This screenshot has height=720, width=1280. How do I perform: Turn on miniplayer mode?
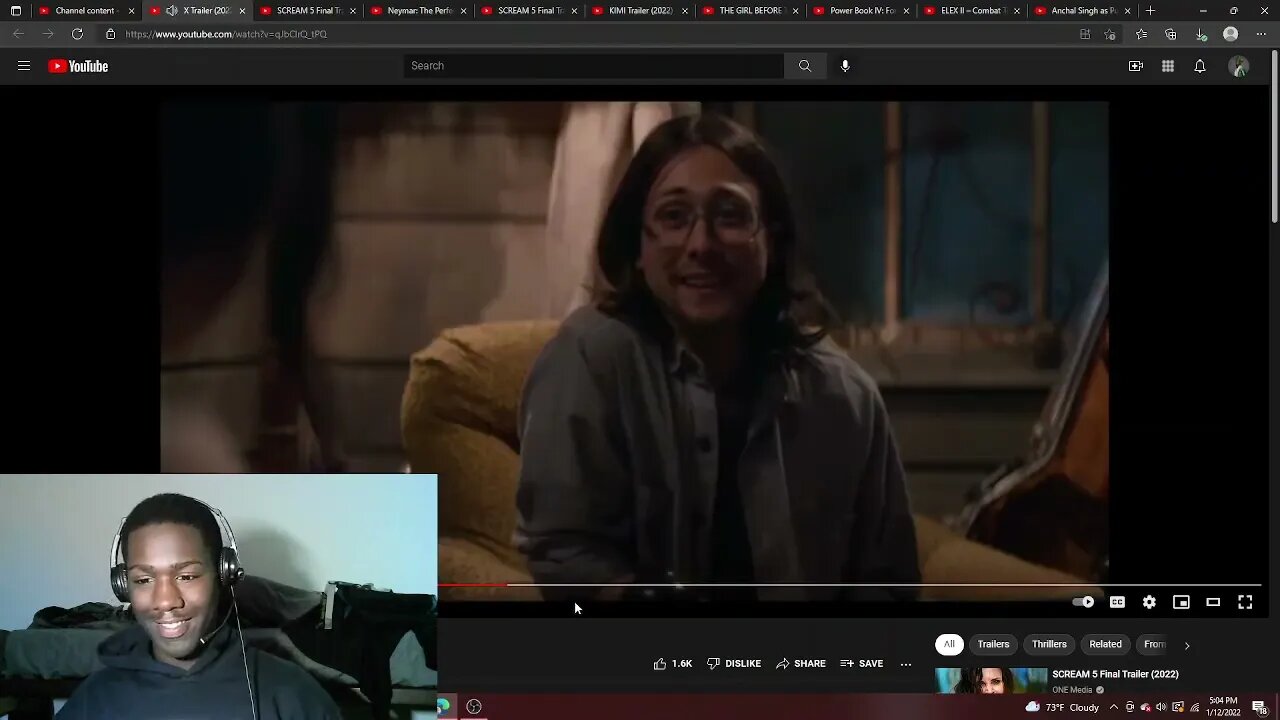coord(1181,602)
